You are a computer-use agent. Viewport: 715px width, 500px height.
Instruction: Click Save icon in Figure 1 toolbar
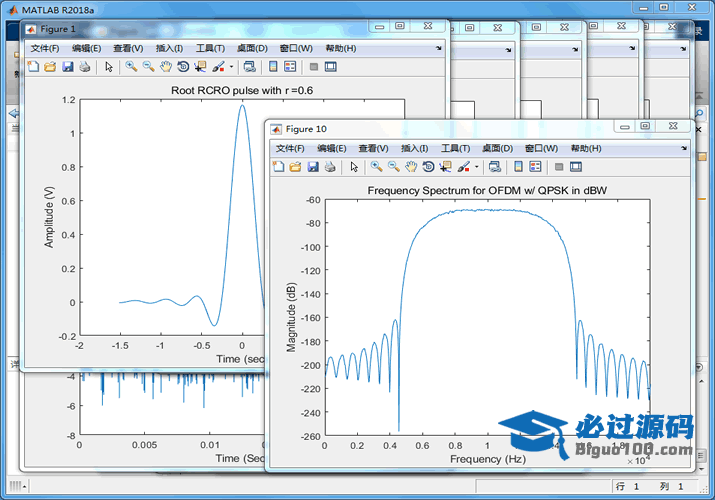coord(67,67)
